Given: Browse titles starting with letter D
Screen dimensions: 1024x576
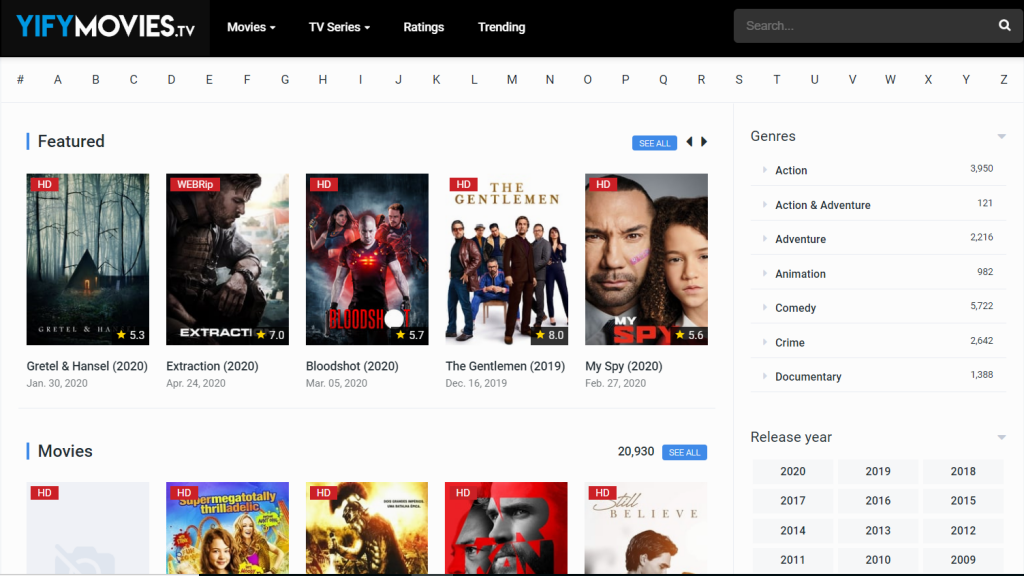Looking at the screenshot, I should (x=171, y=80).
